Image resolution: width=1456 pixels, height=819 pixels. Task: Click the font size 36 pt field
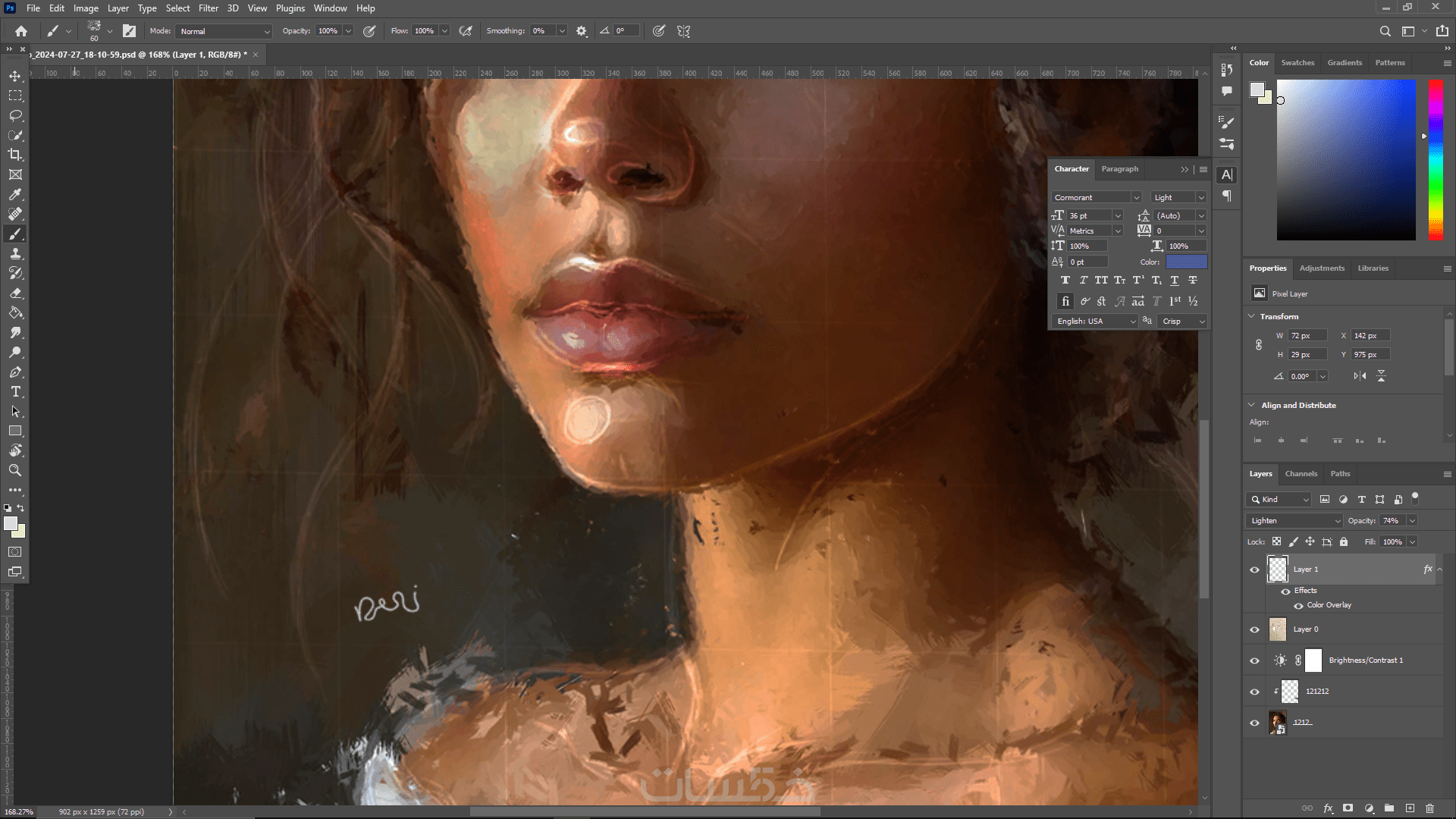(1088, 216)
